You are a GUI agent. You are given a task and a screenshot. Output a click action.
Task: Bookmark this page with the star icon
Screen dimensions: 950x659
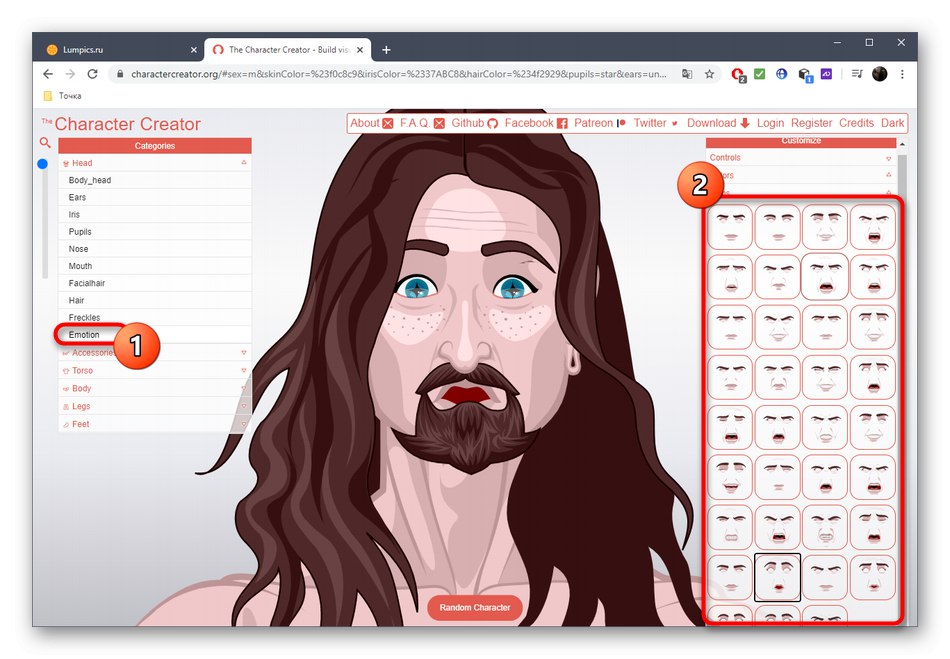709,74
